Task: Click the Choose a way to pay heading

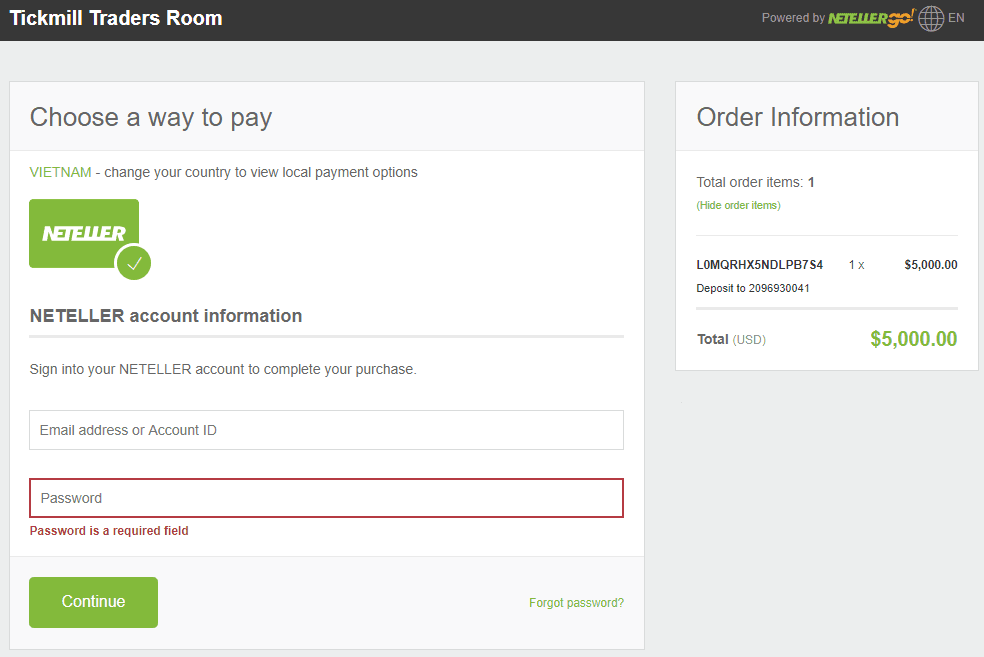Action: pos(151,117)
